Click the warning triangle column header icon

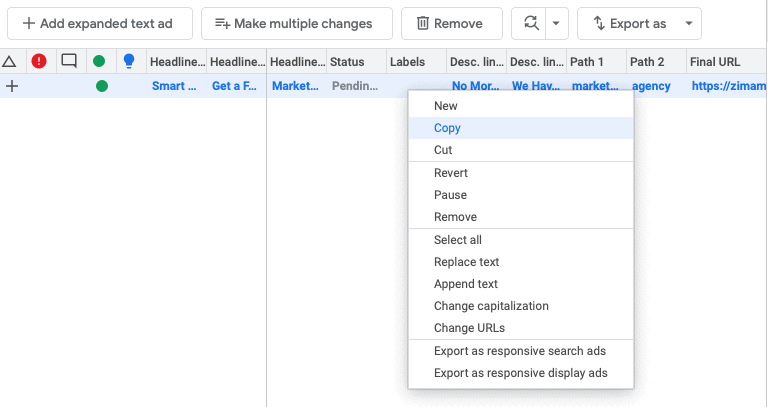[x=9, y=61]
